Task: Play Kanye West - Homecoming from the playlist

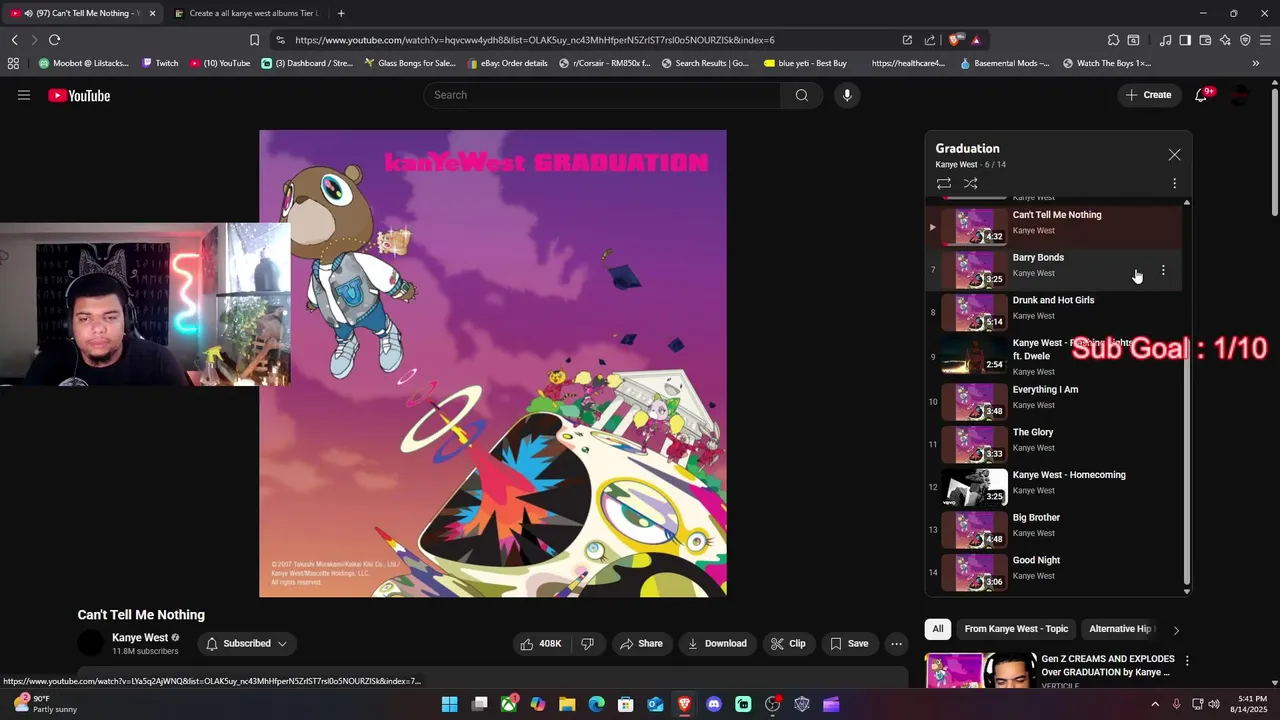Action: coord(1054,488)
